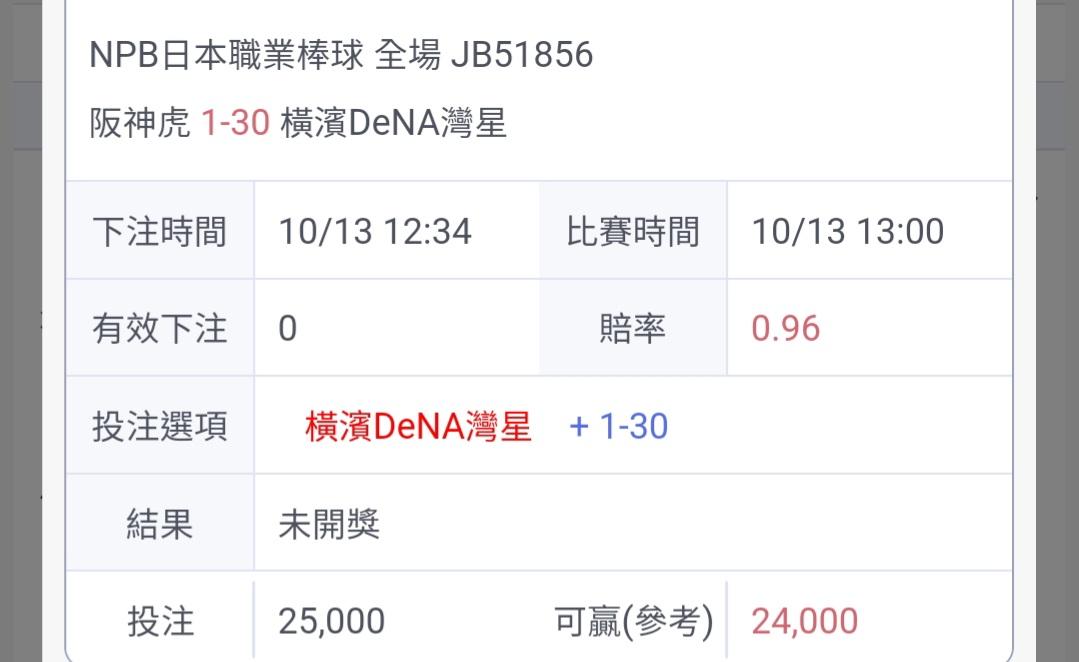Select the bet time 10/13 12:34
Image resolution: width=1079 pixels, height=662 pixels.
[x=375, y=231]
